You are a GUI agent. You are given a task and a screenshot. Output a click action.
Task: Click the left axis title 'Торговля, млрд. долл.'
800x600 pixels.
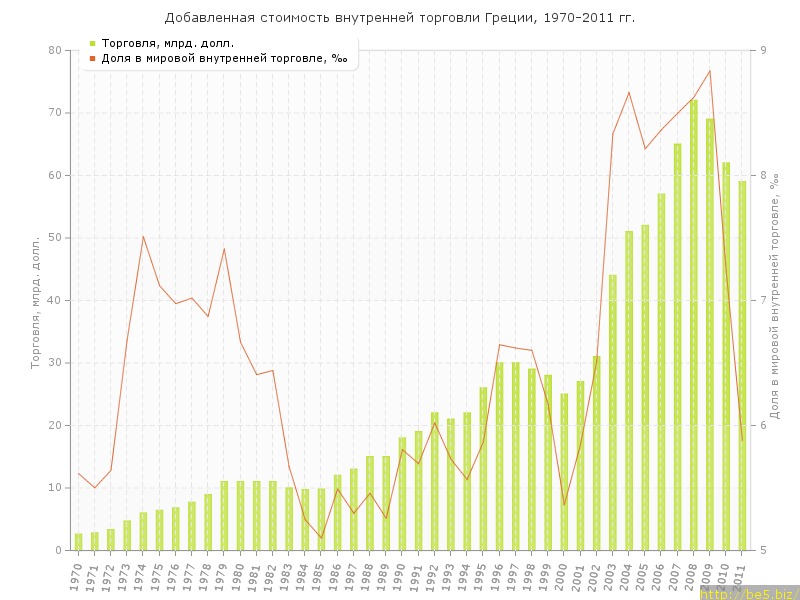(35, 302)
